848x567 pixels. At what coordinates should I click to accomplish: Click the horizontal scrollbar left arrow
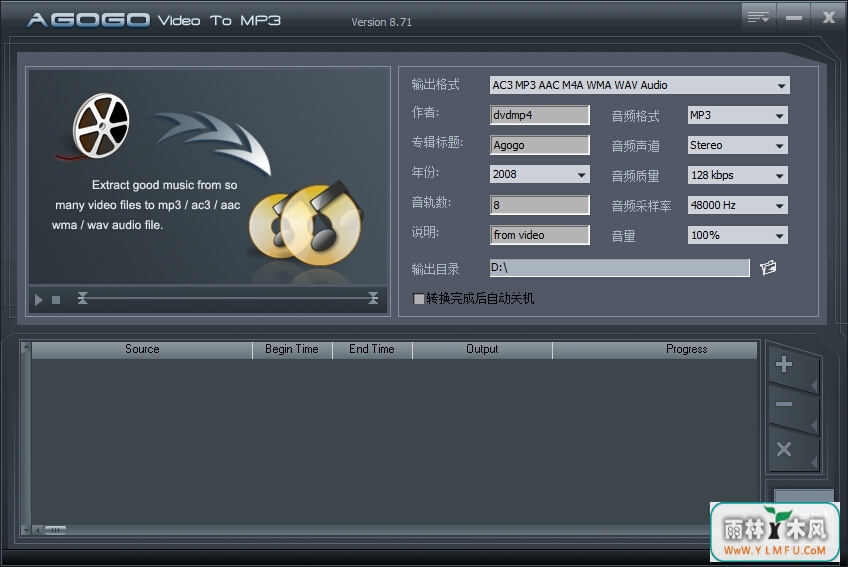tap(37, 530)
